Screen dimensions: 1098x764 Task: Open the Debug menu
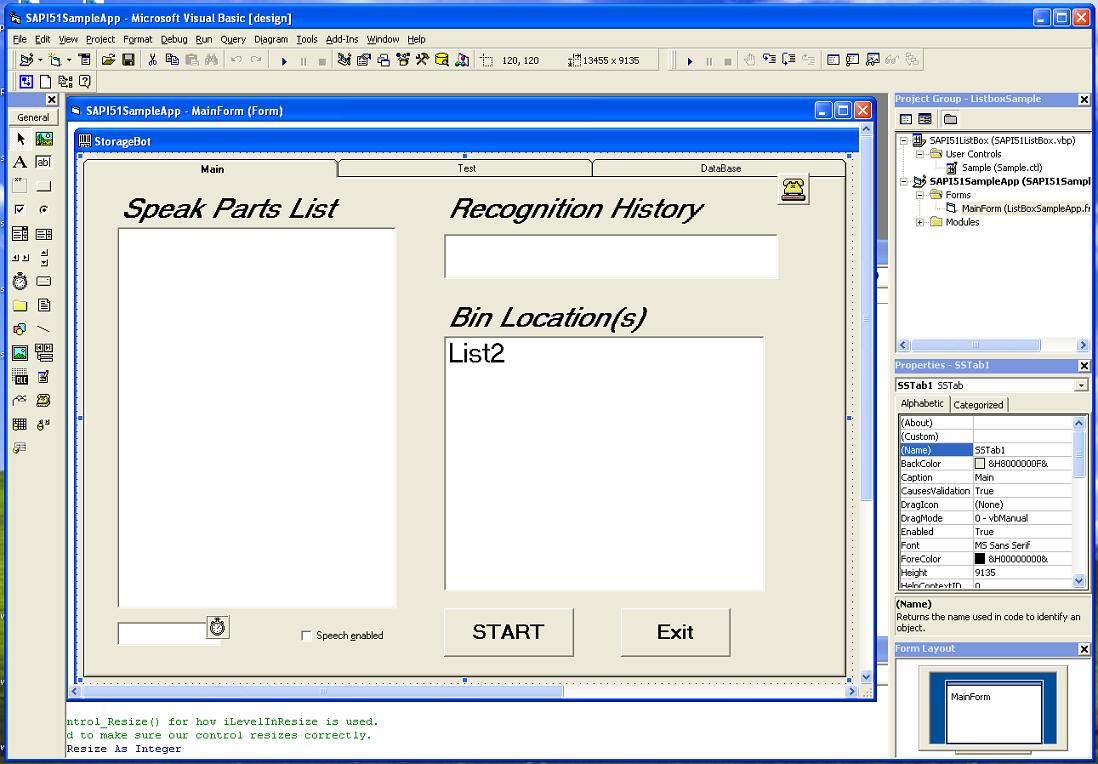[x=174, y=39]
